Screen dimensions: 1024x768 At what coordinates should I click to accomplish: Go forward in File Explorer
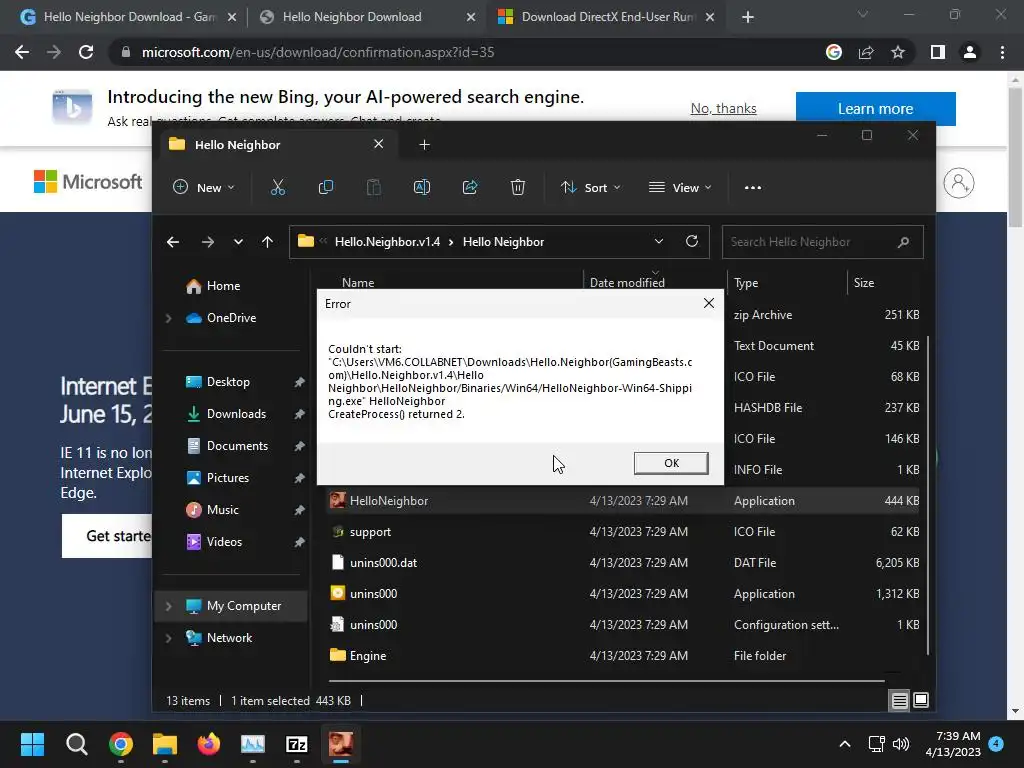[x=208, y=242]
